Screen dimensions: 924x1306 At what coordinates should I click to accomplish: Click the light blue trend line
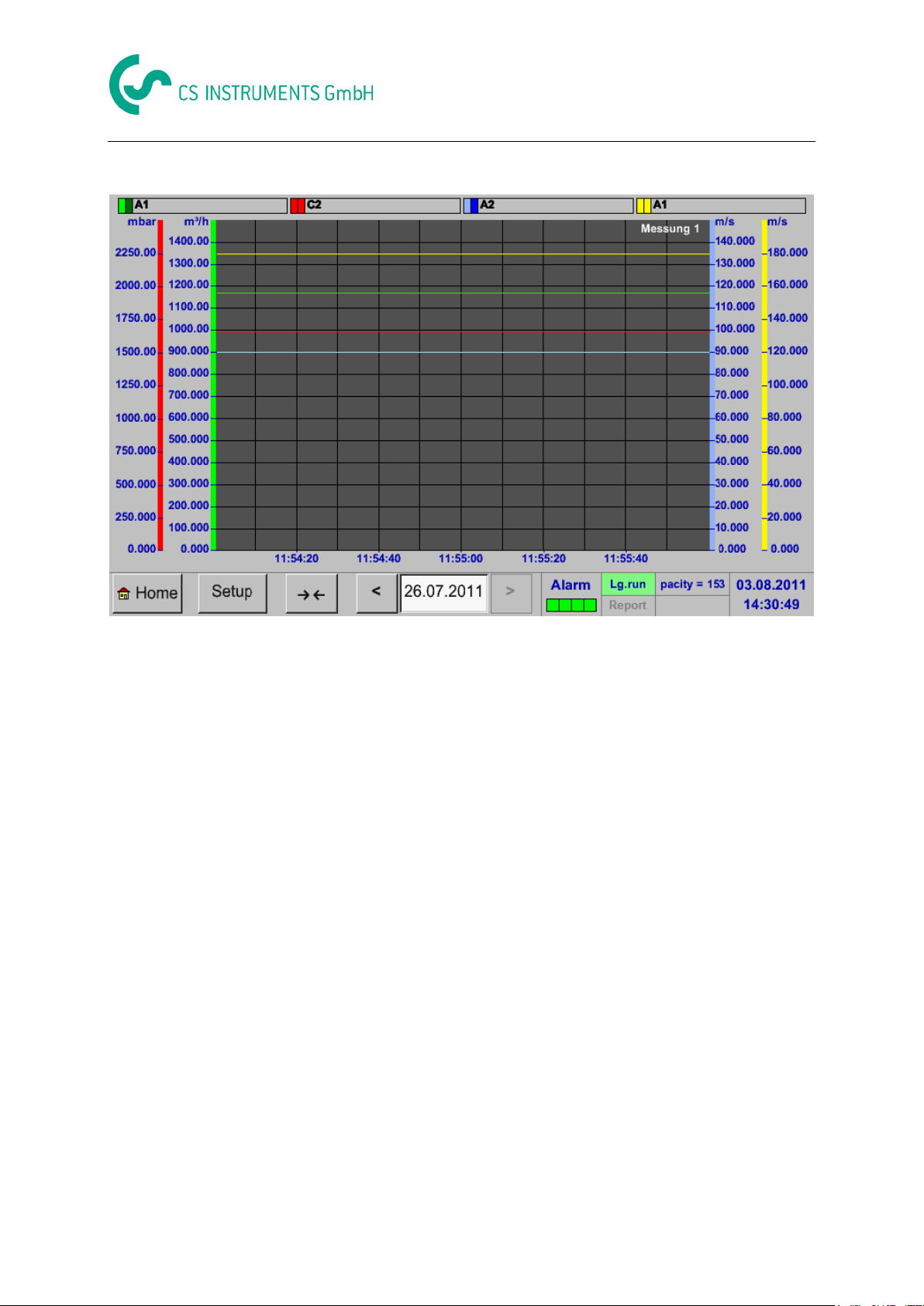pyautogui.click(x=463, y=352)
